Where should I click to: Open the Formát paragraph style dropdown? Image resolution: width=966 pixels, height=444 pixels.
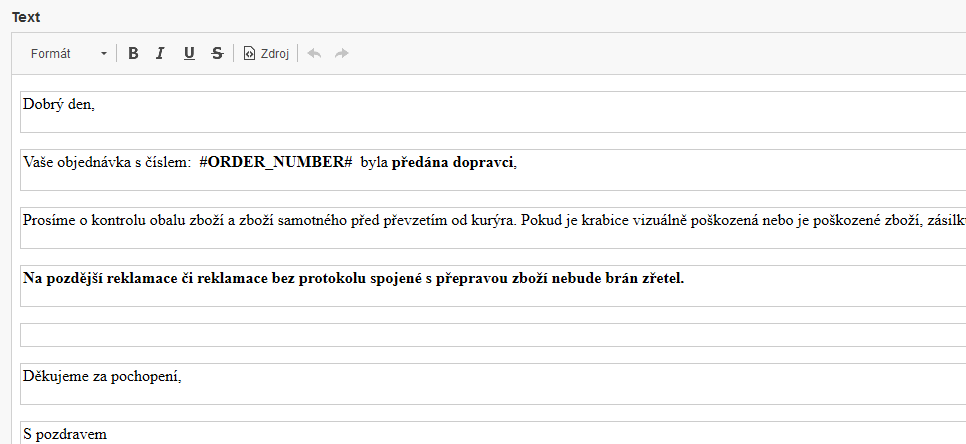pos(68,54)
